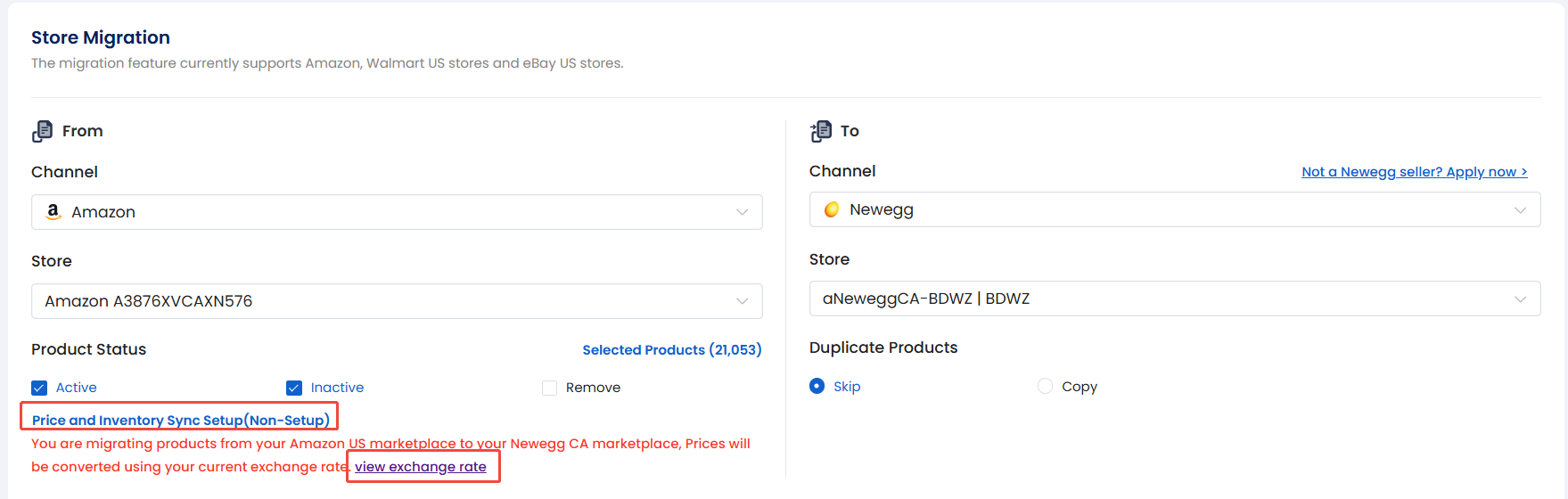Screen dimensions: 1568x499
Task: Choose Copy for duplicate products
Action: pos(1045,386)
